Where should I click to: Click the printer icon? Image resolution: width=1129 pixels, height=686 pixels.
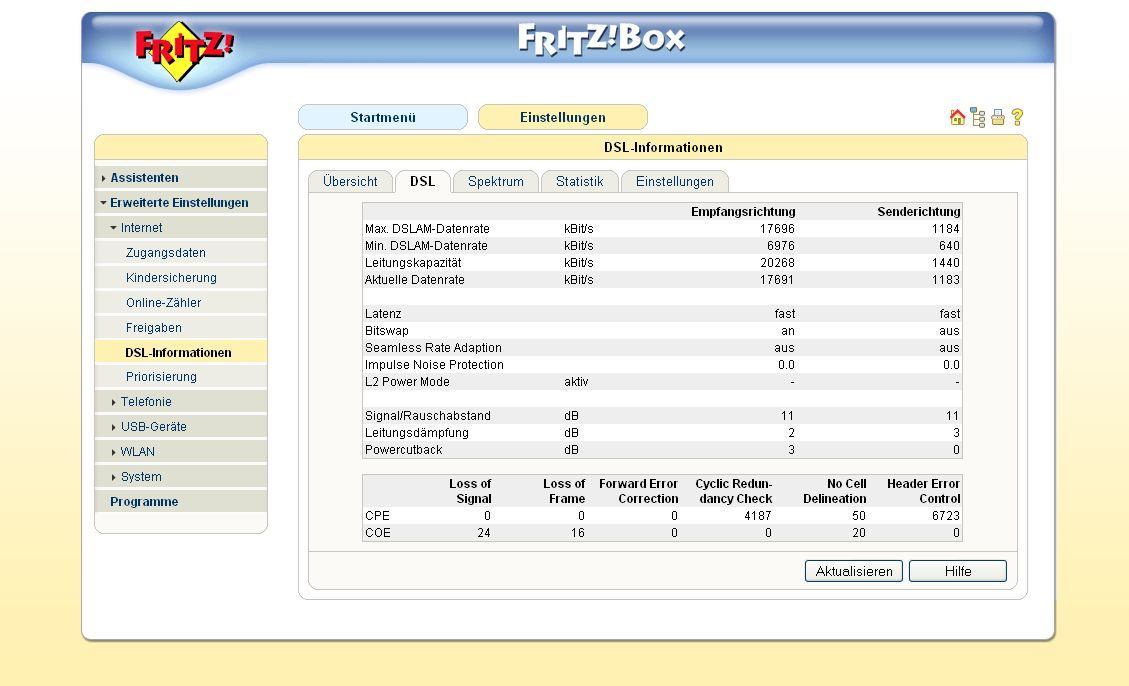click(x=998, y=117)
